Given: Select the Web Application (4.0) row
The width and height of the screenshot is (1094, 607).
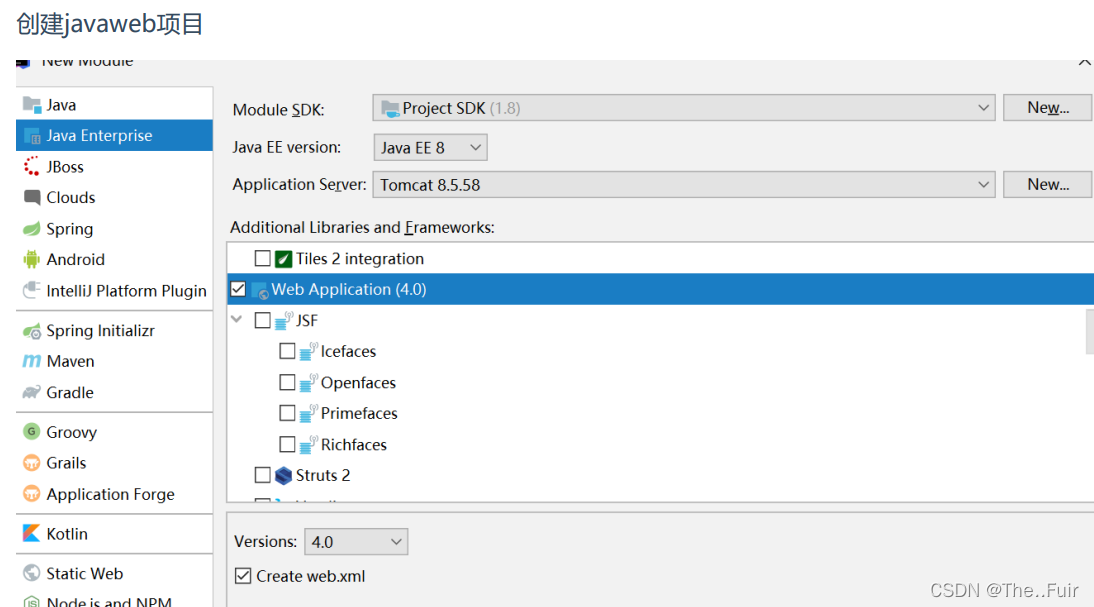Looking at the screenshot, I should pos(660,289).
